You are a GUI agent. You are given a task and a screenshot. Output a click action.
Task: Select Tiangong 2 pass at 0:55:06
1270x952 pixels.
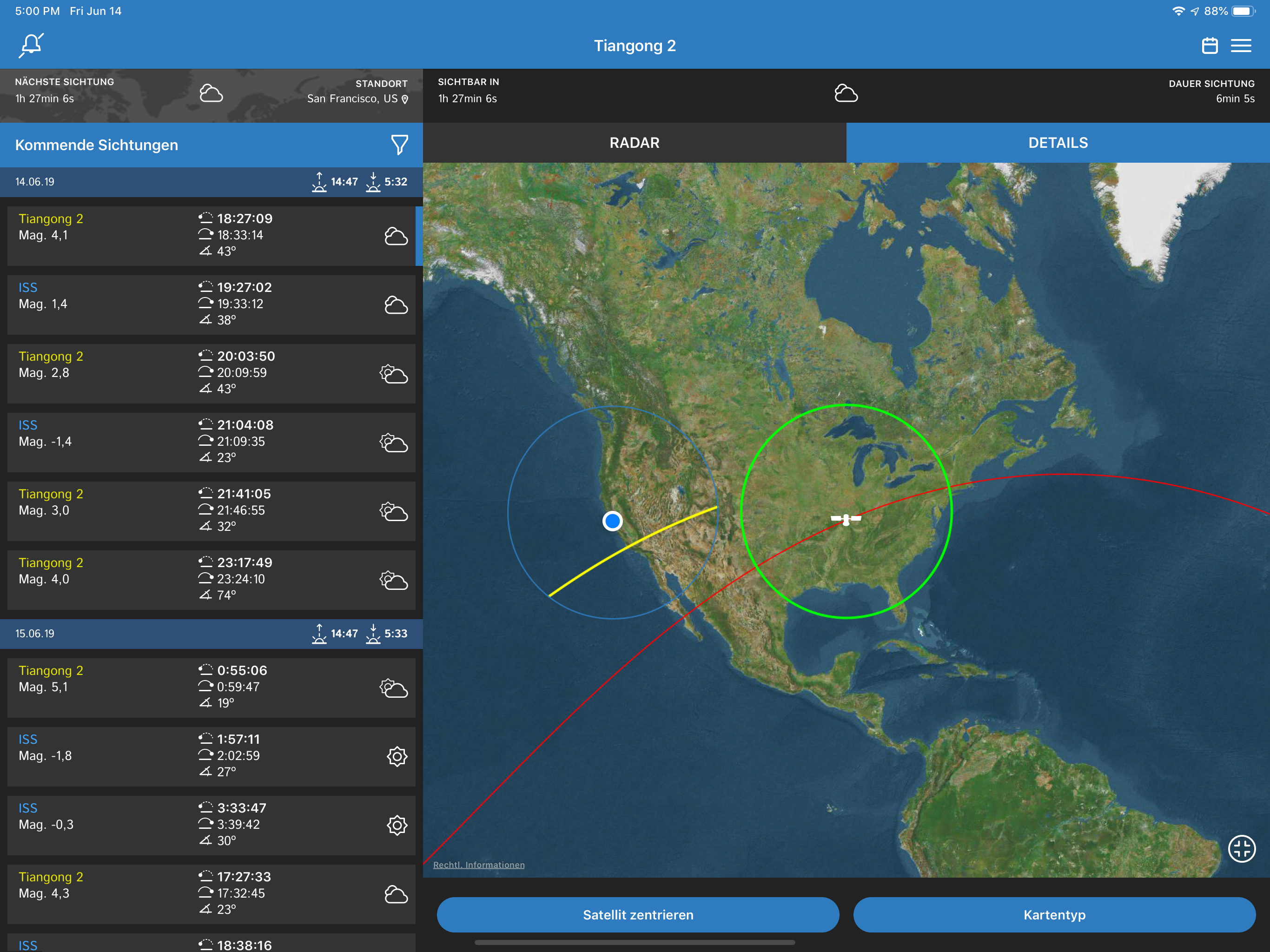coord(212,688)
